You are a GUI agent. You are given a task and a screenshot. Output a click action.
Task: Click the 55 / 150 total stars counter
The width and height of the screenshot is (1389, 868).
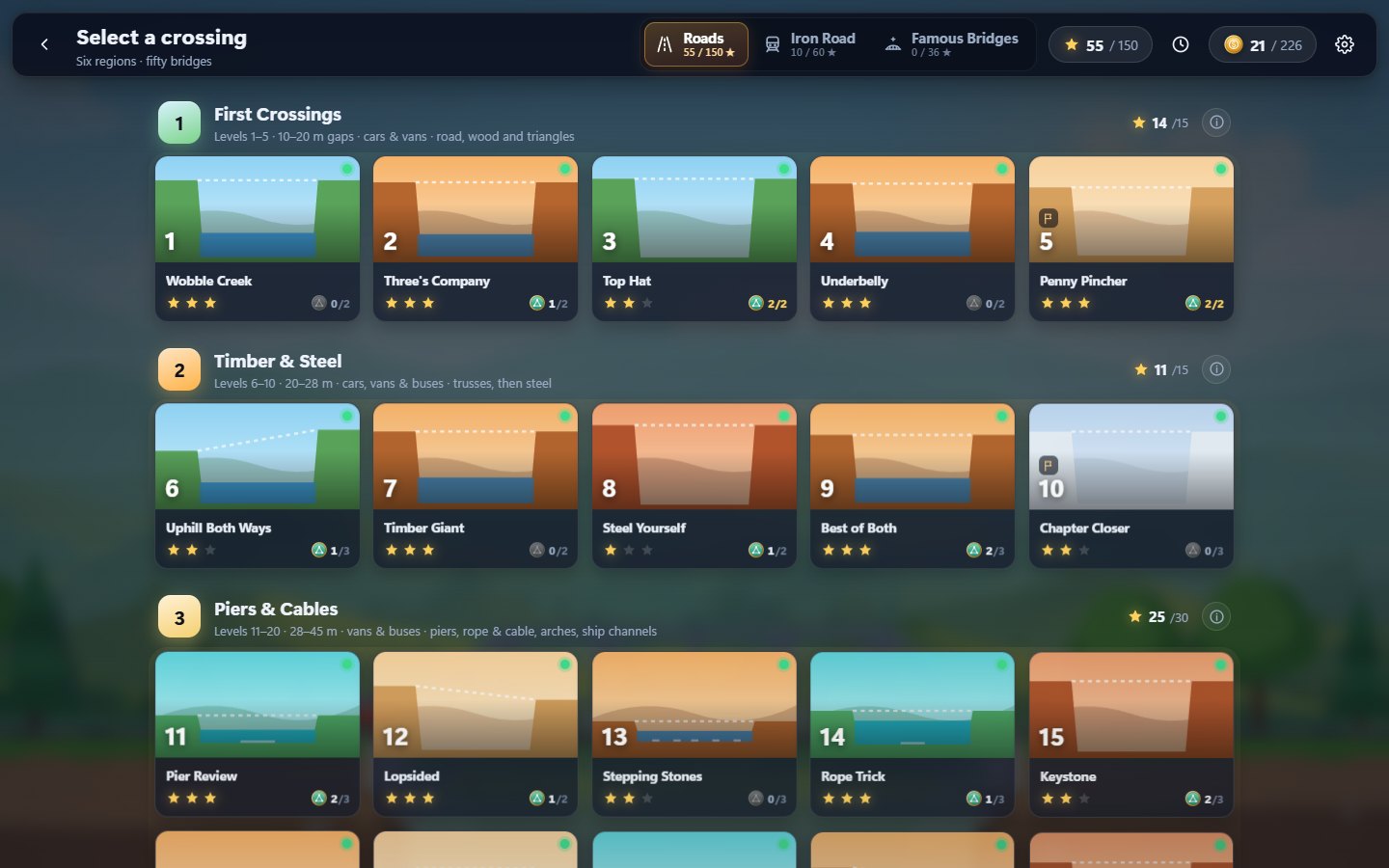coord(1101,44)
